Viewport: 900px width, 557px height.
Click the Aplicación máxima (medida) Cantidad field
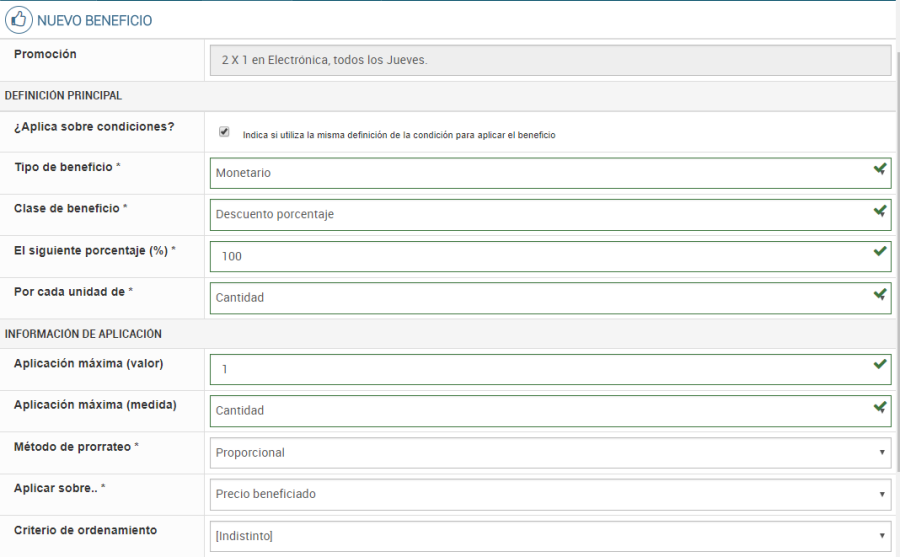tap(540, 411)
